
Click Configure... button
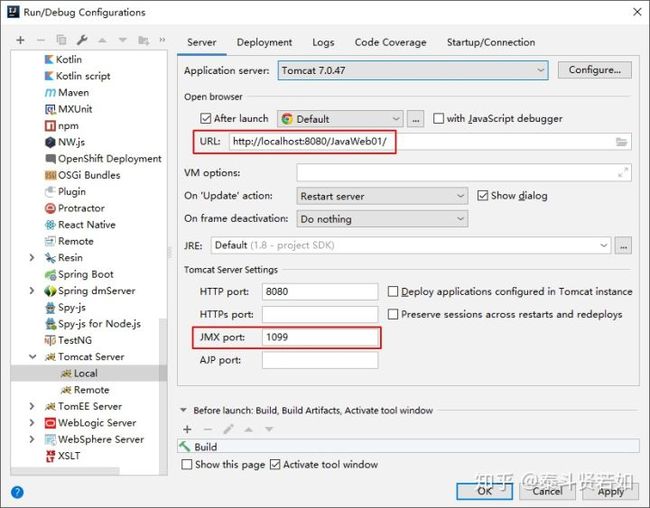tap(594, 70)
